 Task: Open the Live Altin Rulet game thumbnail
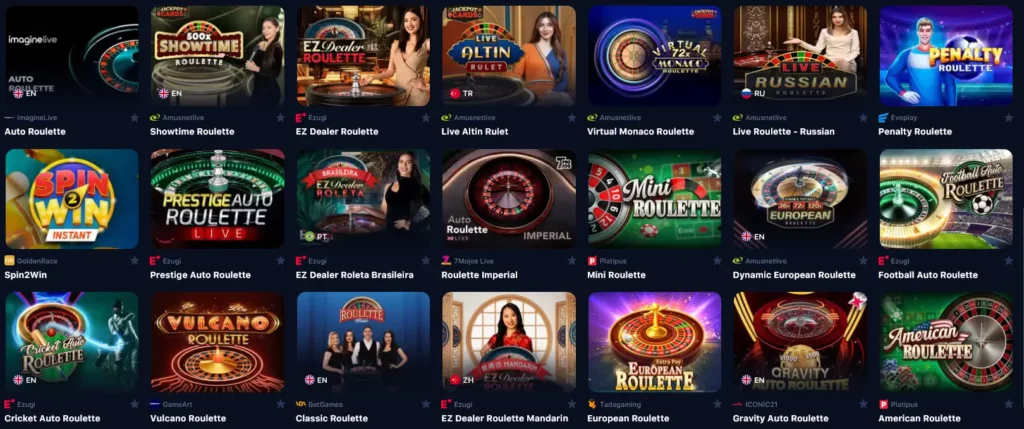[509, 56]
